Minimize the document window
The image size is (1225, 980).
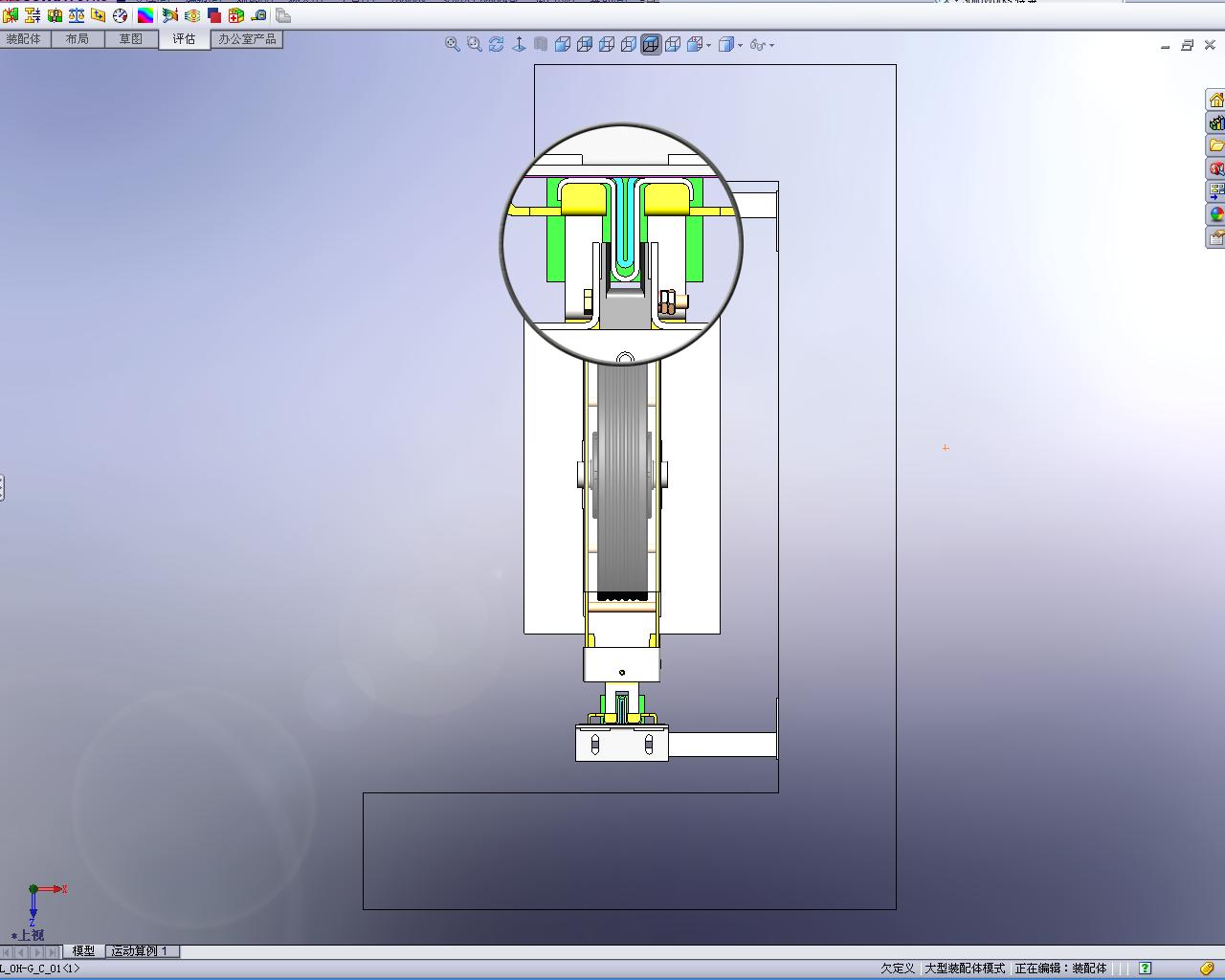click(x=1165, y=45)
